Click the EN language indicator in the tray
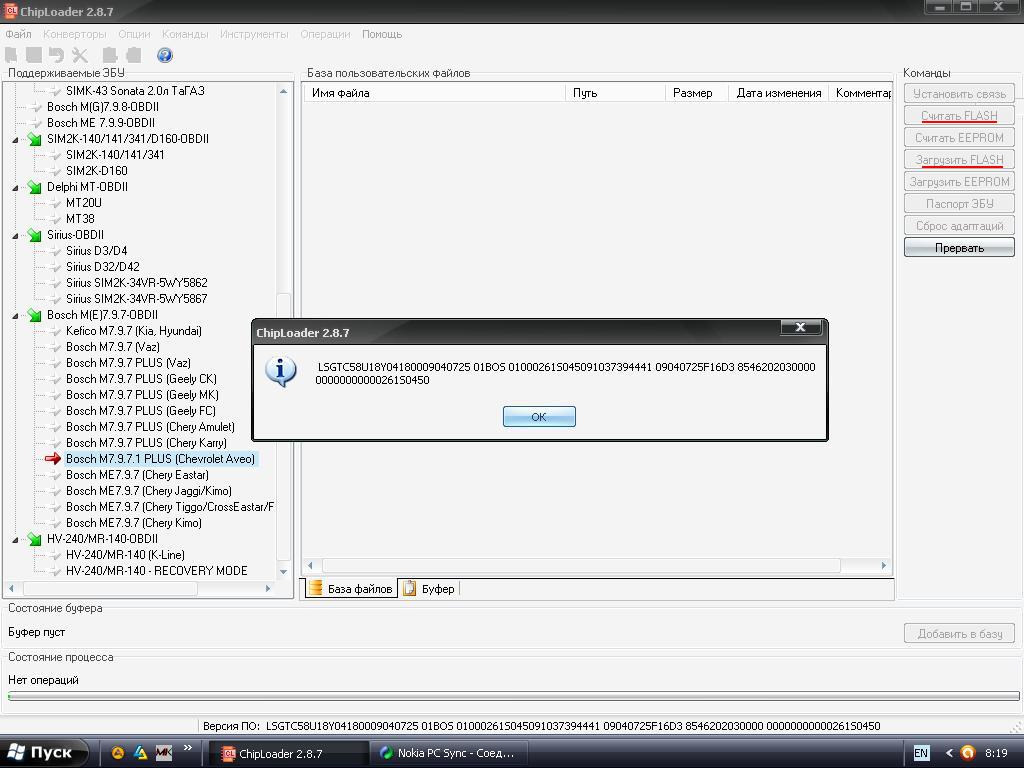The image size is (1024, 768). pyautogui.click(x=921, y=753)
